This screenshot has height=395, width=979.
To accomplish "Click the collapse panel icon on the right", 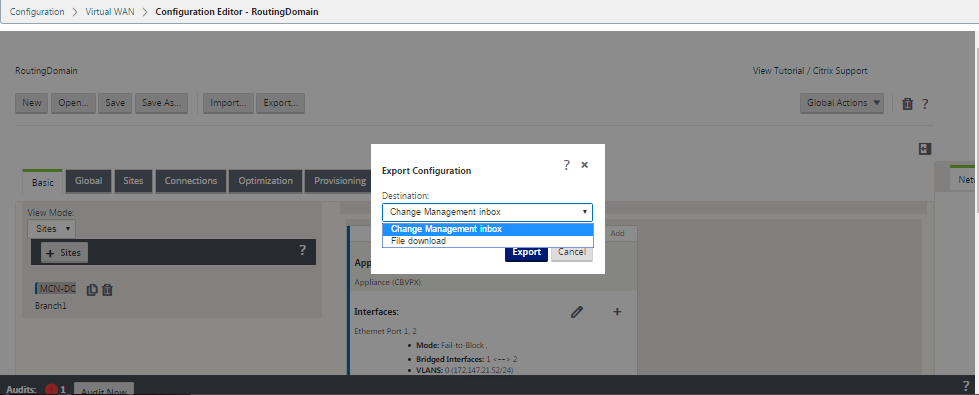I will coord(925,149).
